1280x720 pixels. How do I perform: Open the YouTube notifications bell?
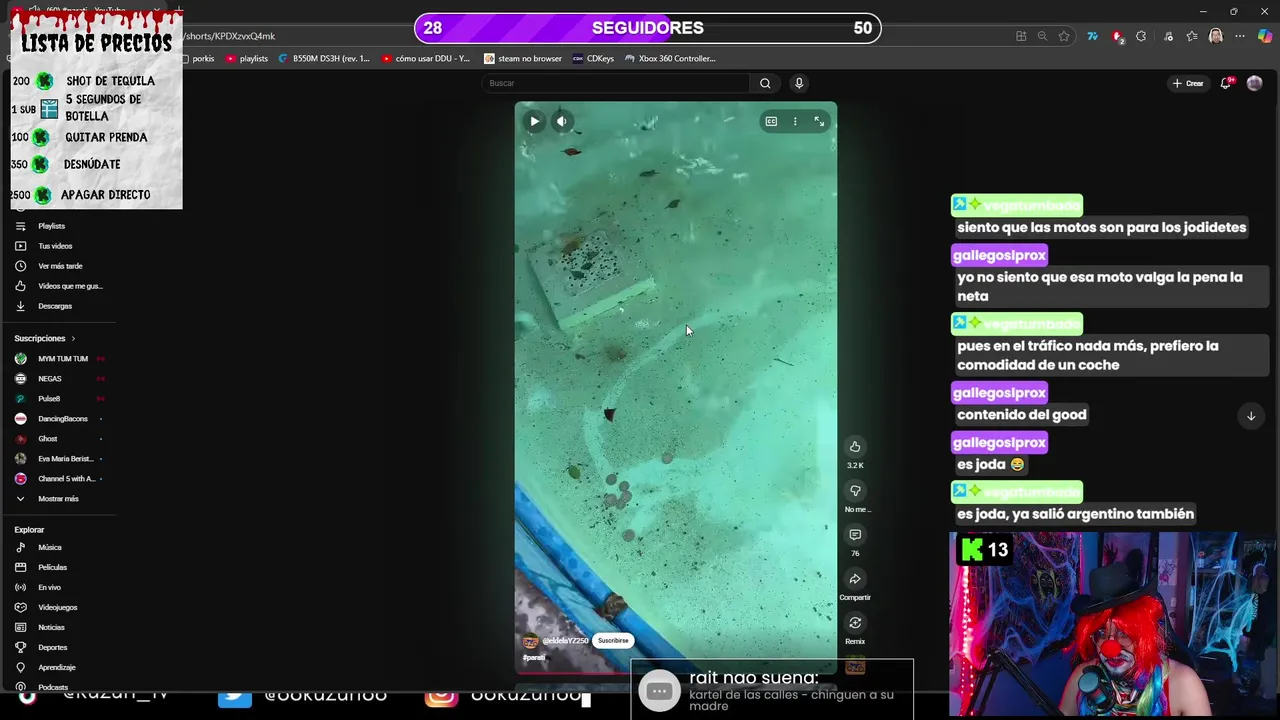[x=1225, y=83]
